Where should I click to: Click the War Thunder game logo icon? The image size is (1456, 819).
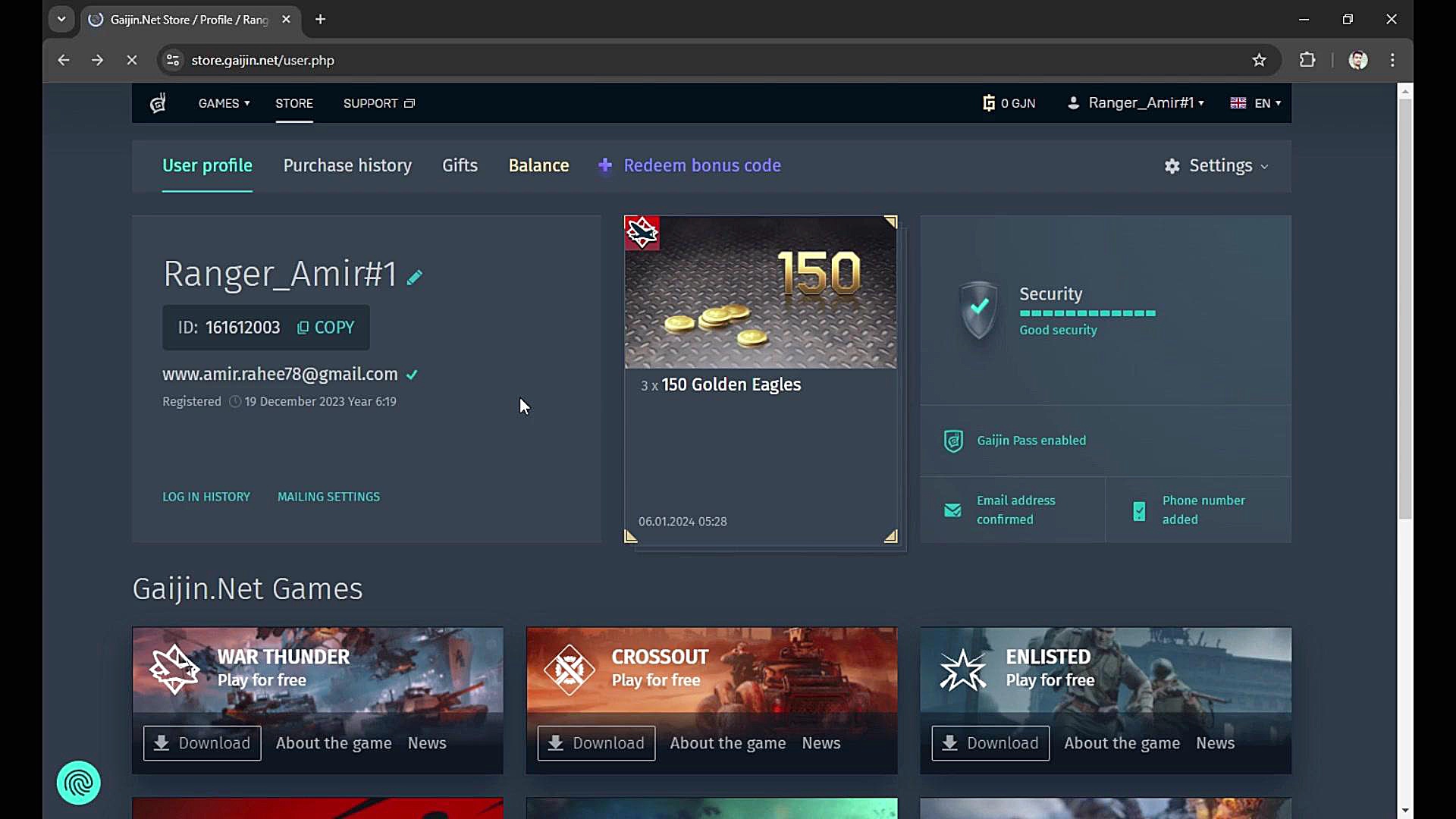point(174,669)
